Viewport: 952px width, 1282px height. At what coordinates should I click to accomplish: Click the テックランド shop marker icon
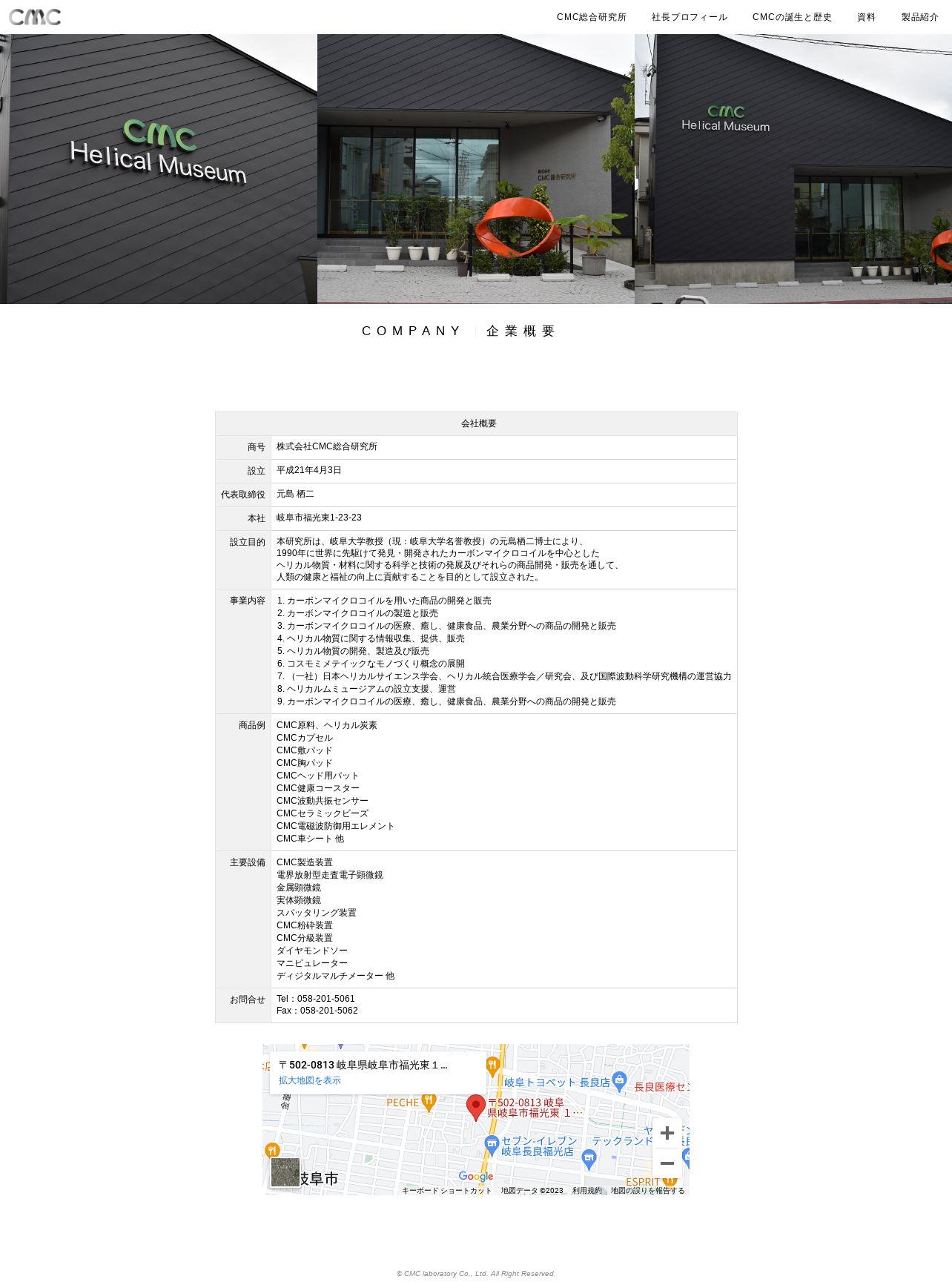pos(589,1159)
